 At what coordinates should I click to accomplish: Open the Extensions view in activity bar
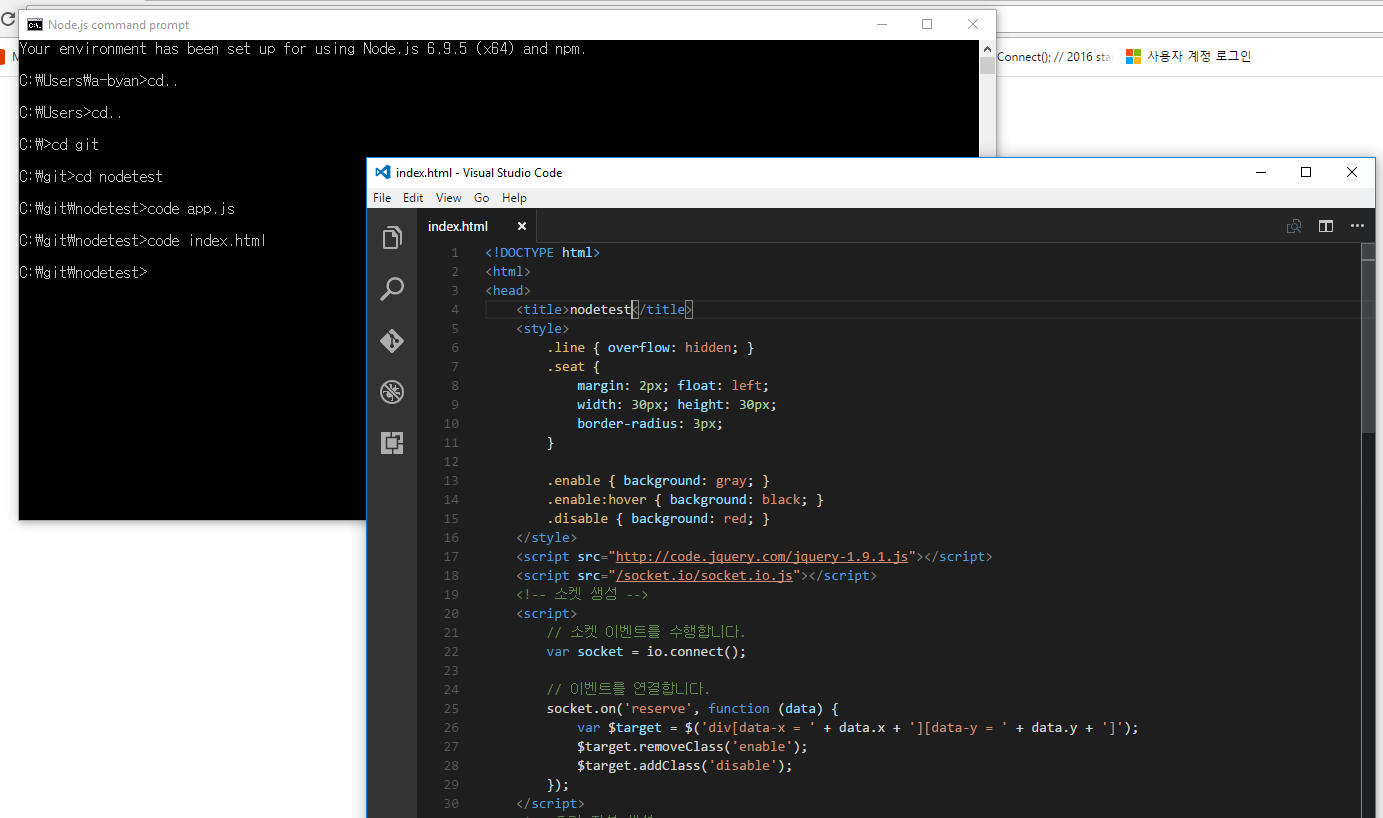392,443
